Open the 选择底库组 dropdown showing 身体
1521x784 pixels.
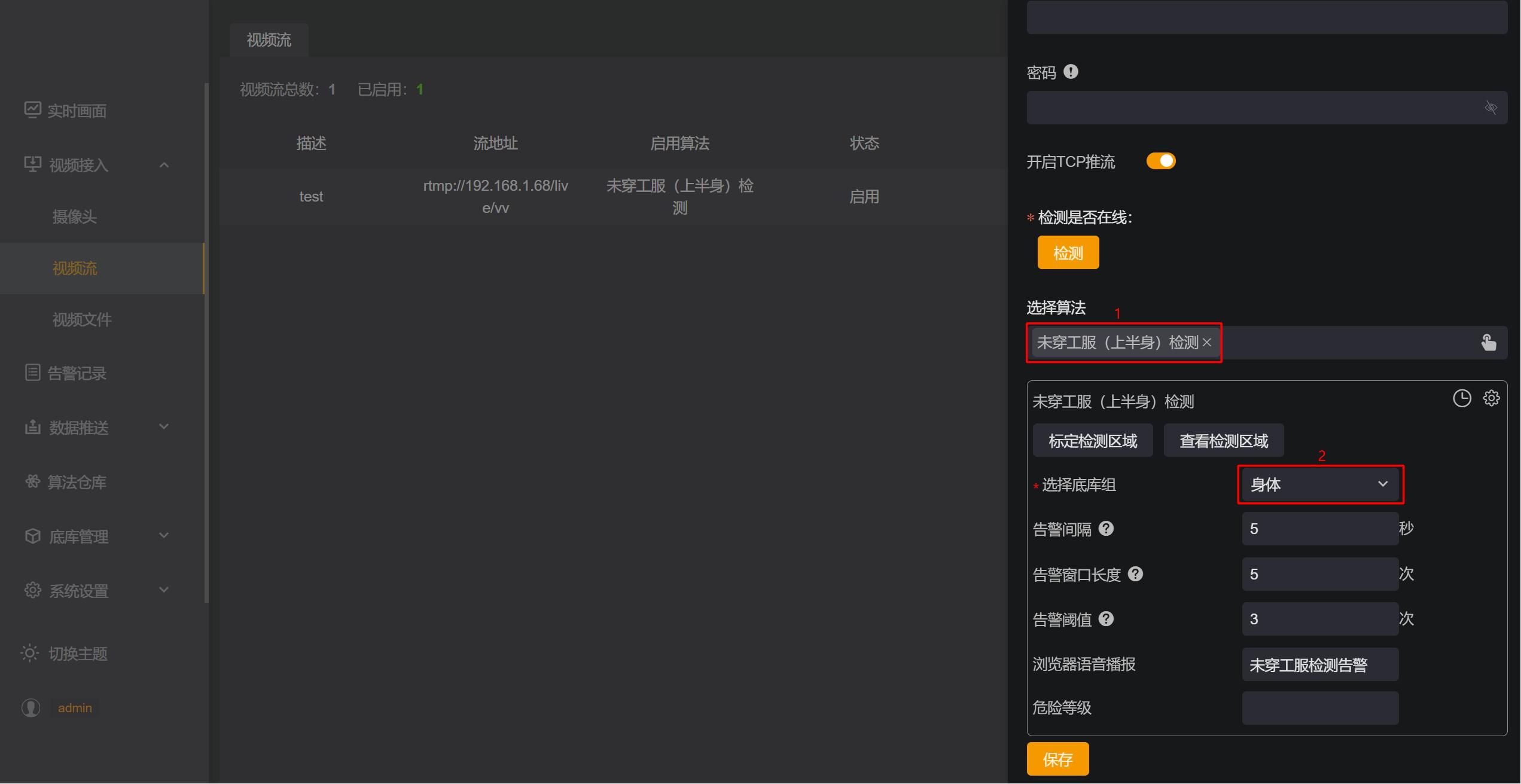[x=1319, y=484]
